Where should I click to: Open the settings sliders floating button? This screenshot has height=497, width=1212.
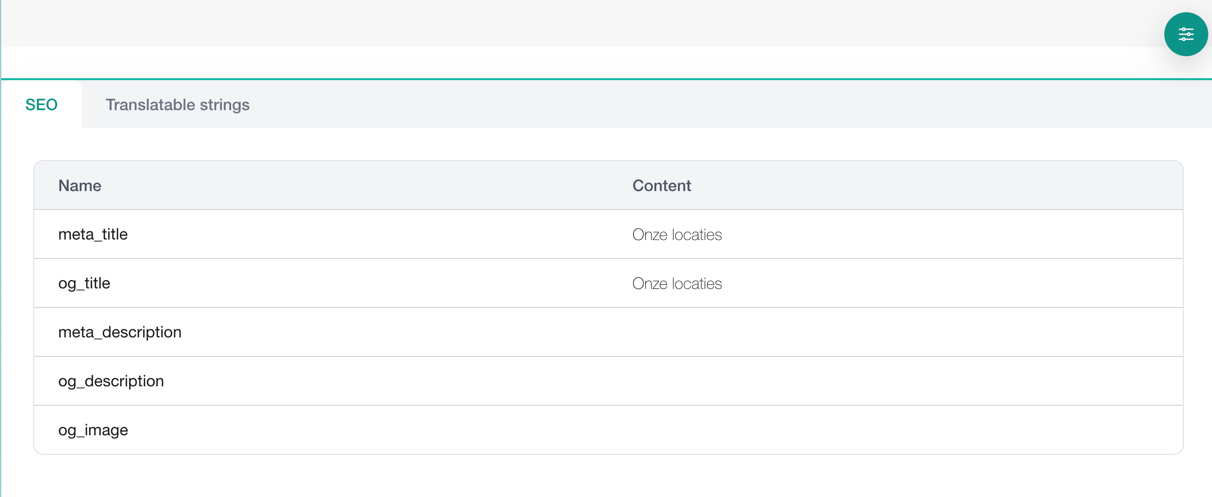(1186, 34)
